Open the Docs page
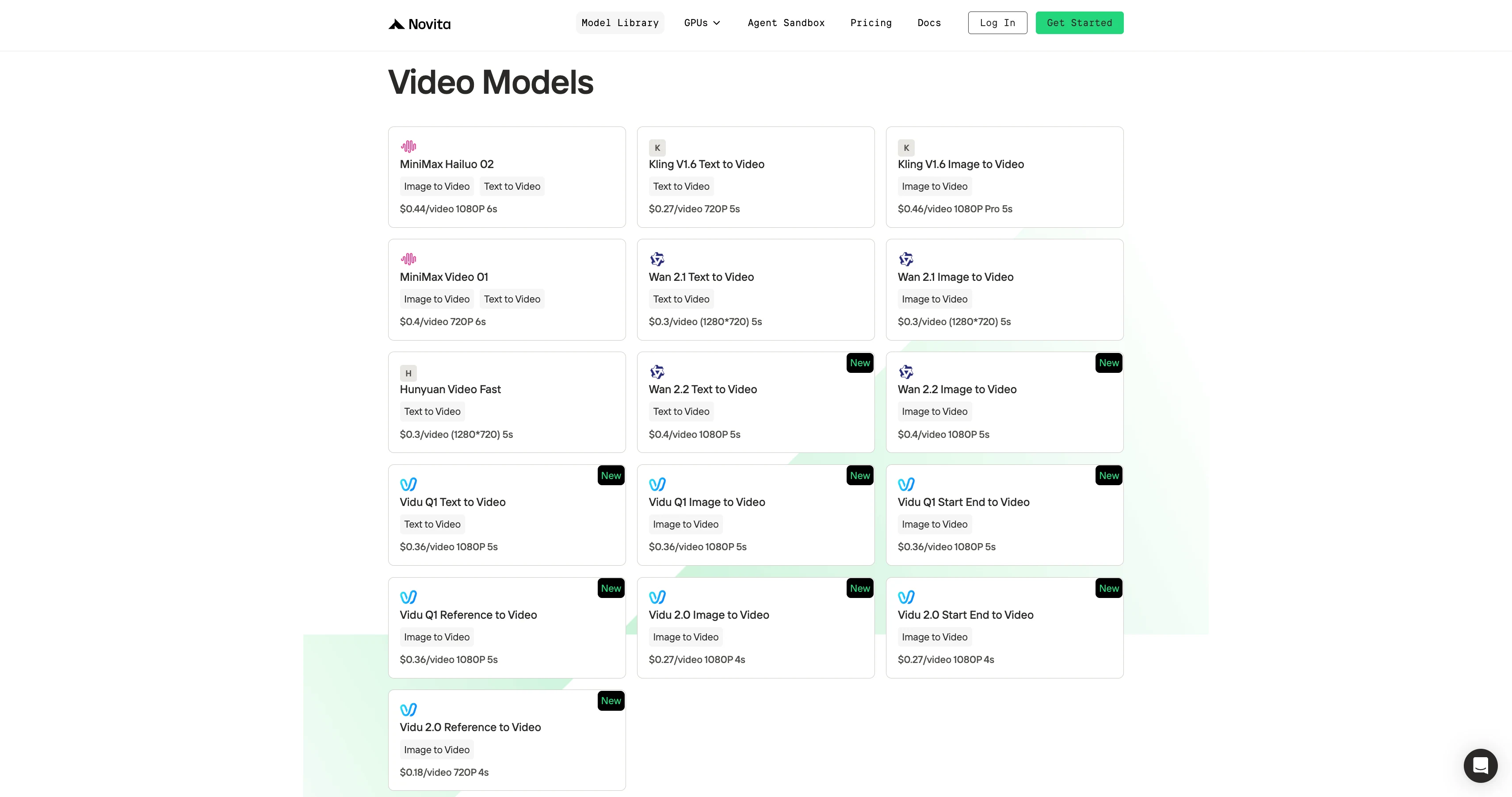 [929, 23]
